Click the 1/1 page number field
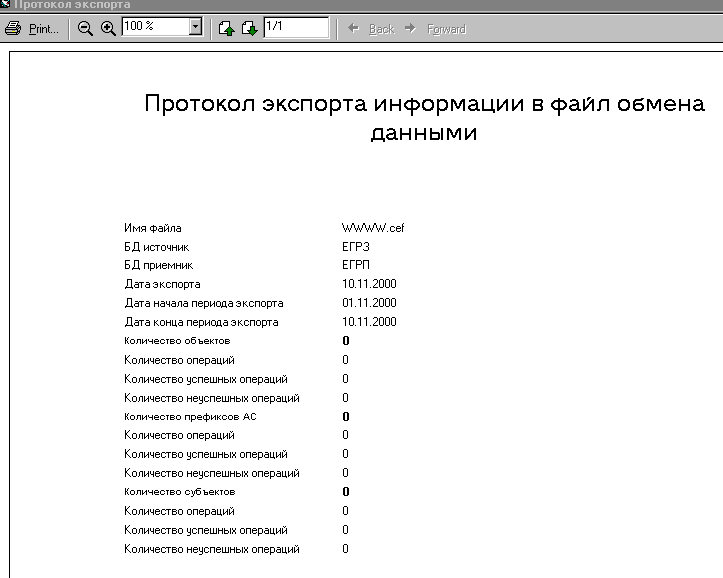The image size is (723, 578). click(296, 27)
